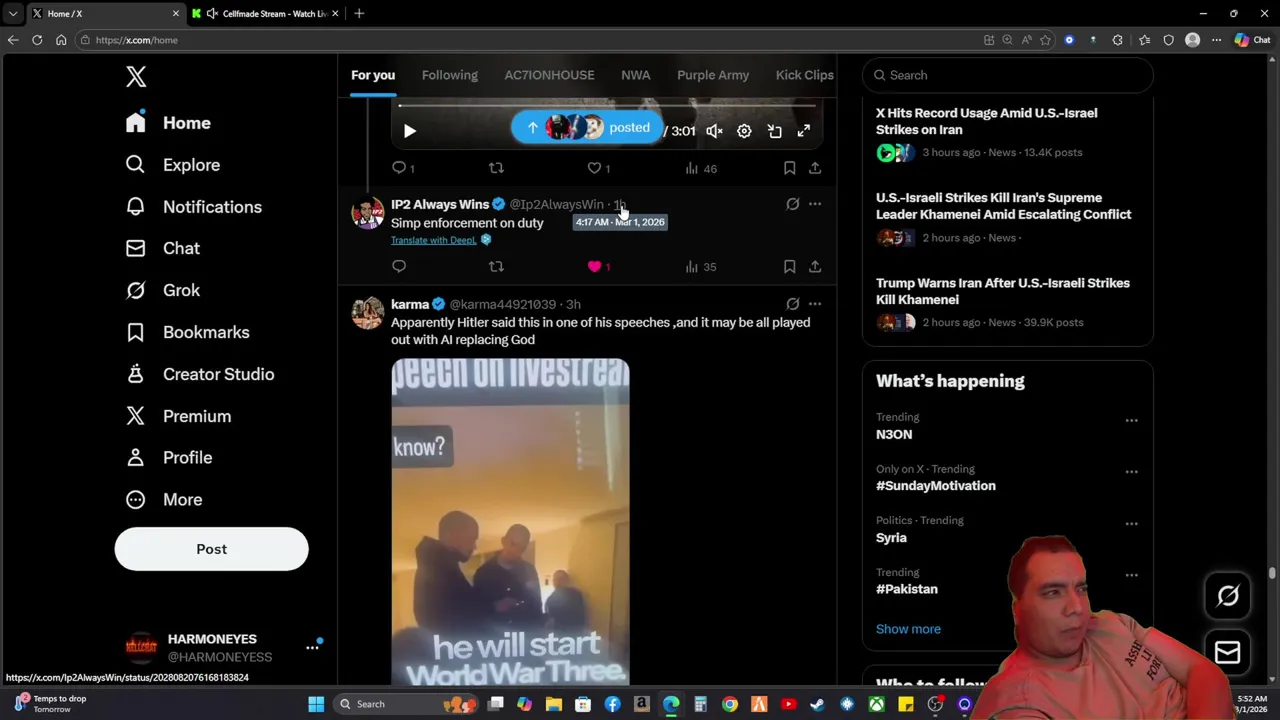Bookmark the 'Simp enforcement on duty' post
Viewport: 1280px width, 720px height.
coord(789,266)
